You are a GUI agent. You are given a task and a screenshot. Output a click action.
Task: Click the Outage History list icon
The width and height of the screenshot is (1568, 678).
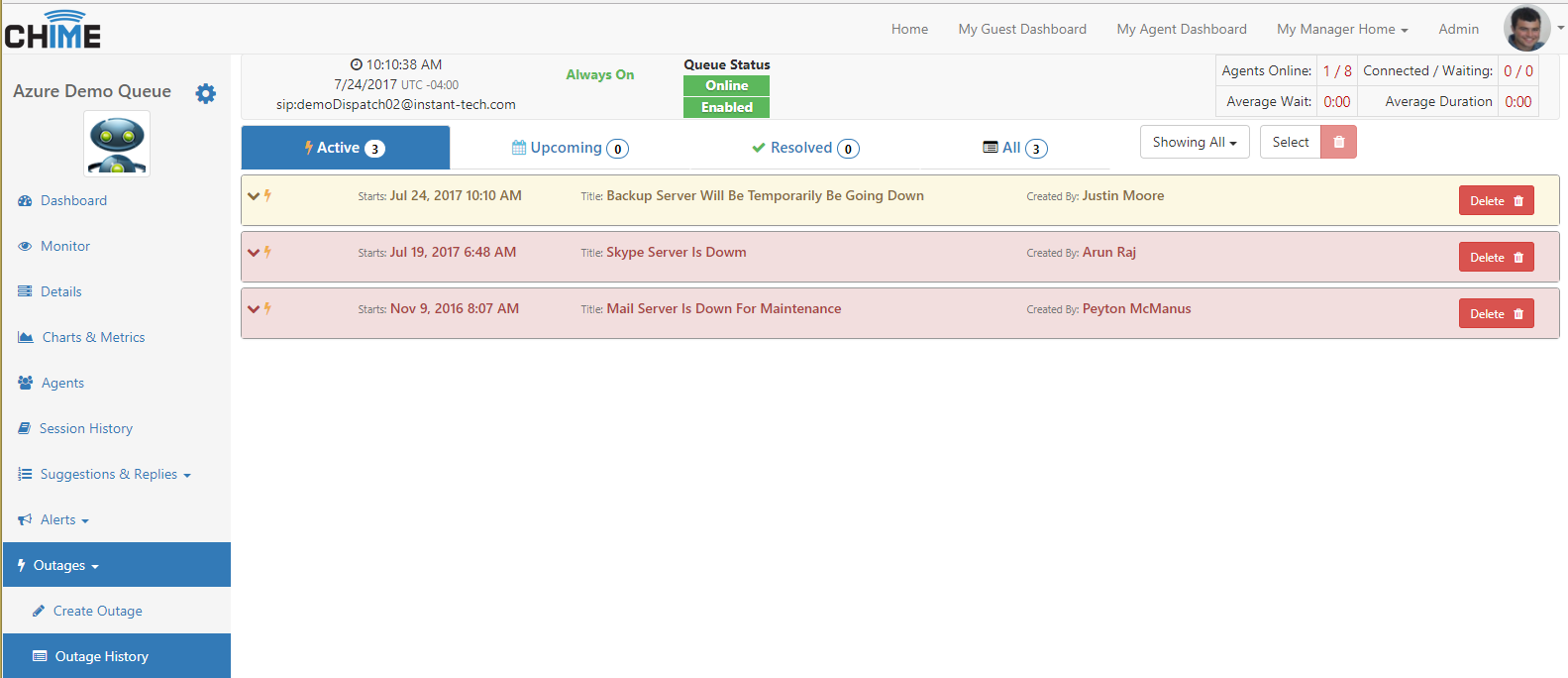40,656
